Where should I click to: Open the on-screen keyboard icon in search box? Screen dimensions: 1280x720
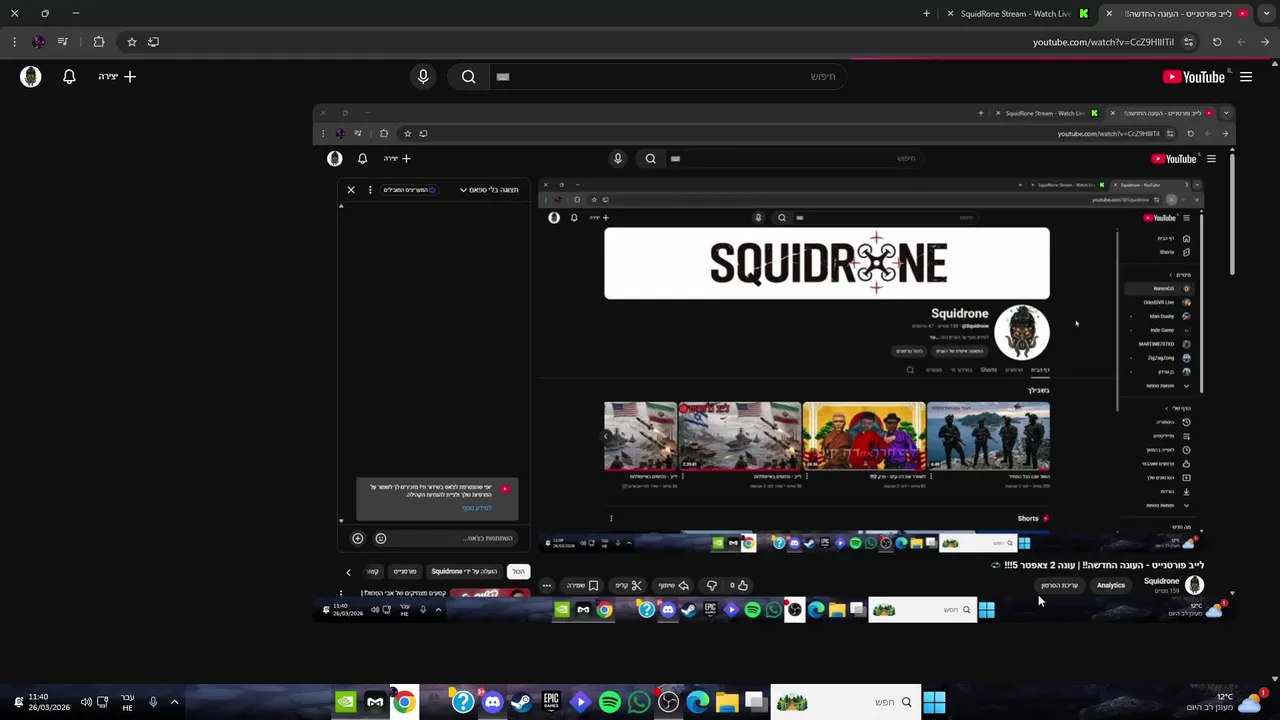(x=503, y=77)
